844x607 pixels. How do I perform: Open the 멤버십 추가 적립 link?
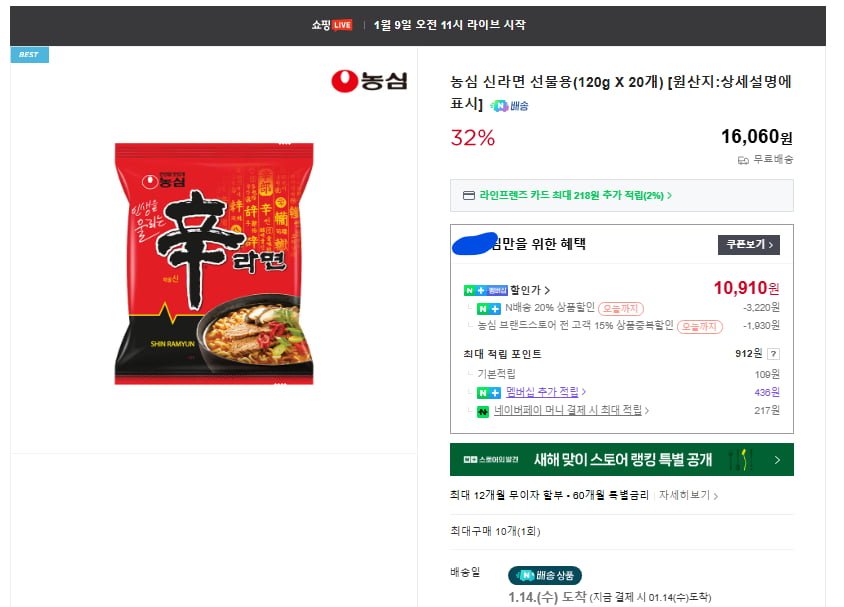tap(545, 392)
